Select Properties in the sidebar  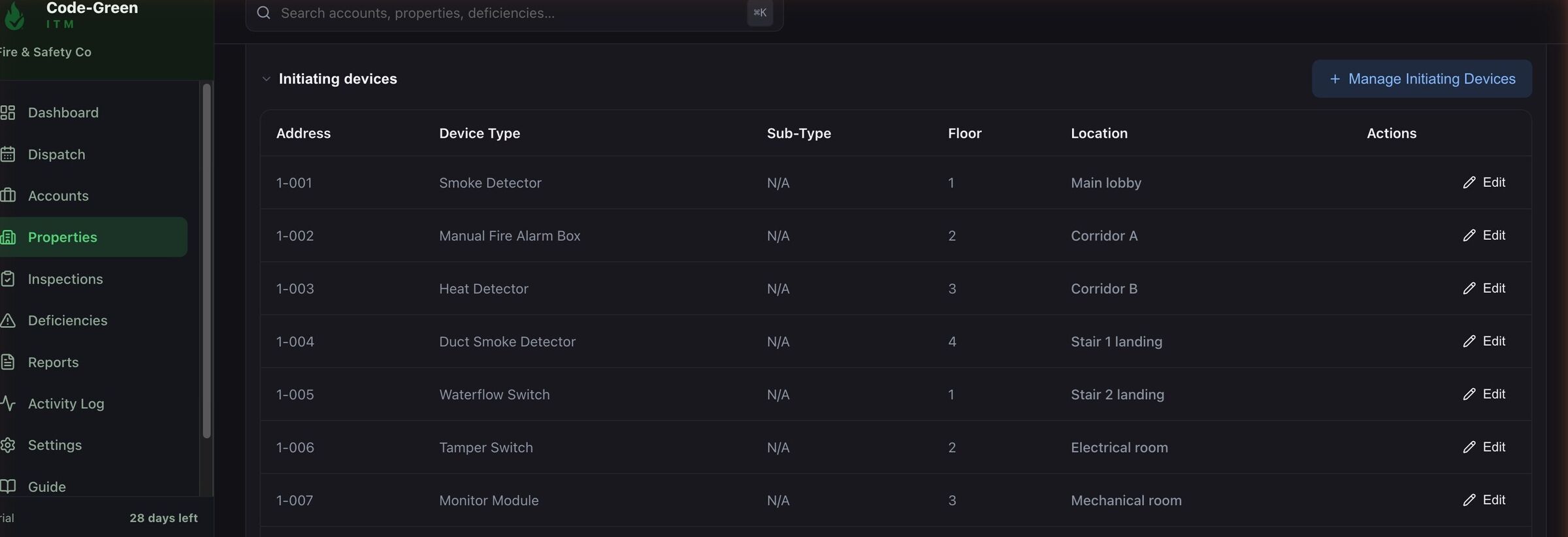(x=93, y=237)
